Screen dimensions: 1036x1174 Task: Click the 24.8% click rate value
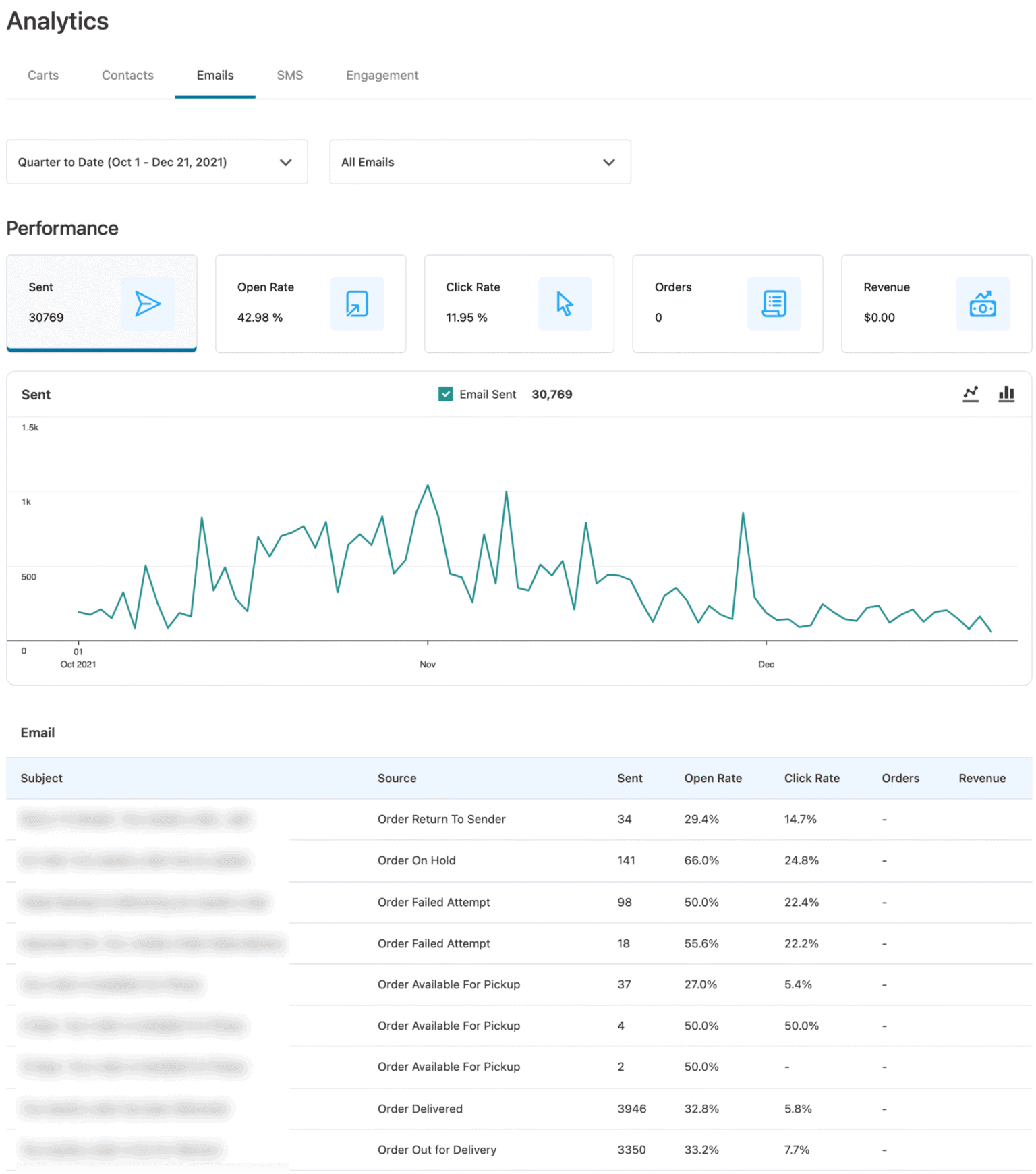pos(801,860)
